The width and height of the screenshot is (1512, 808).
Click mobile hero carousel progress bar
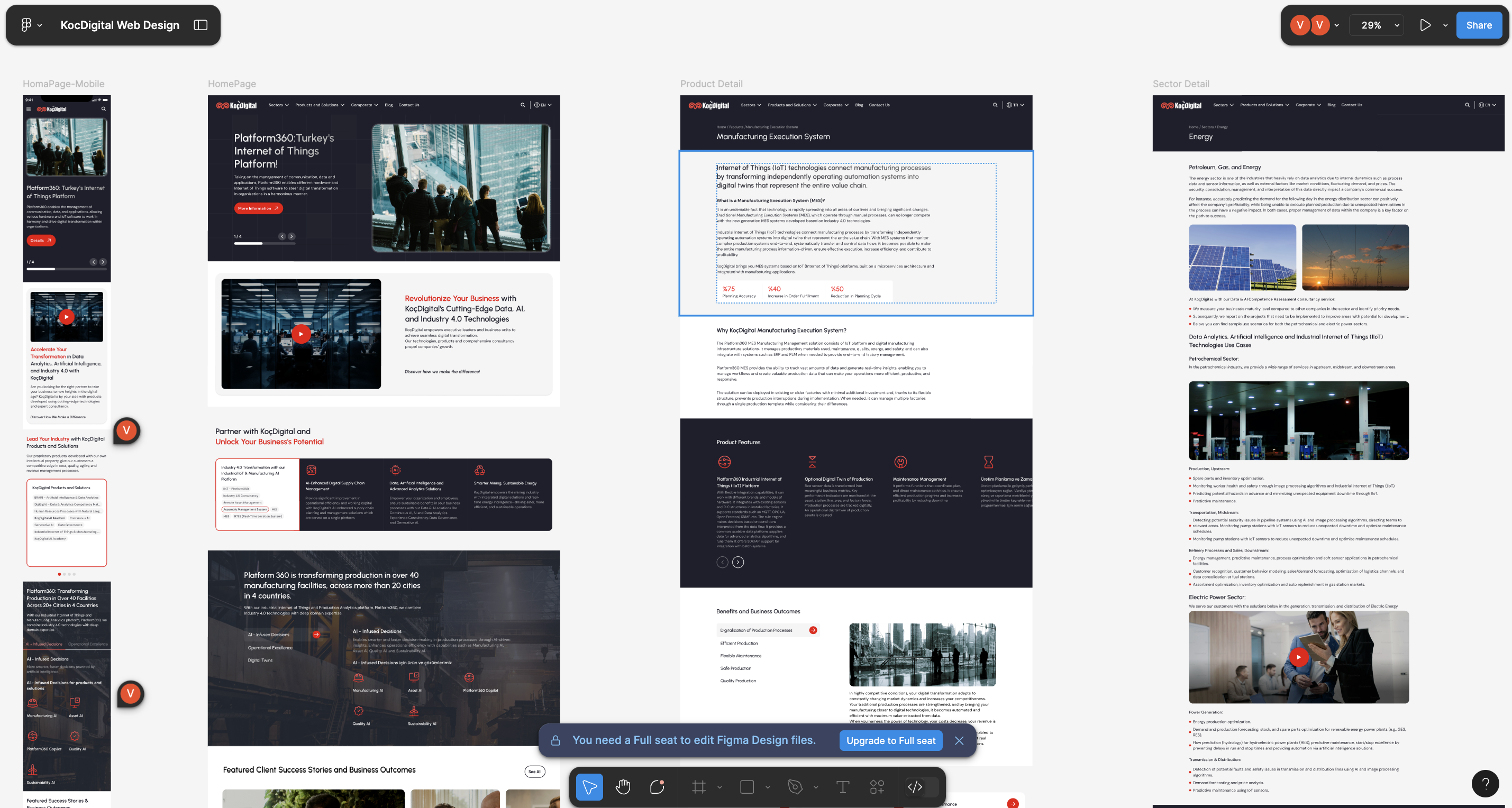point(66,269)
